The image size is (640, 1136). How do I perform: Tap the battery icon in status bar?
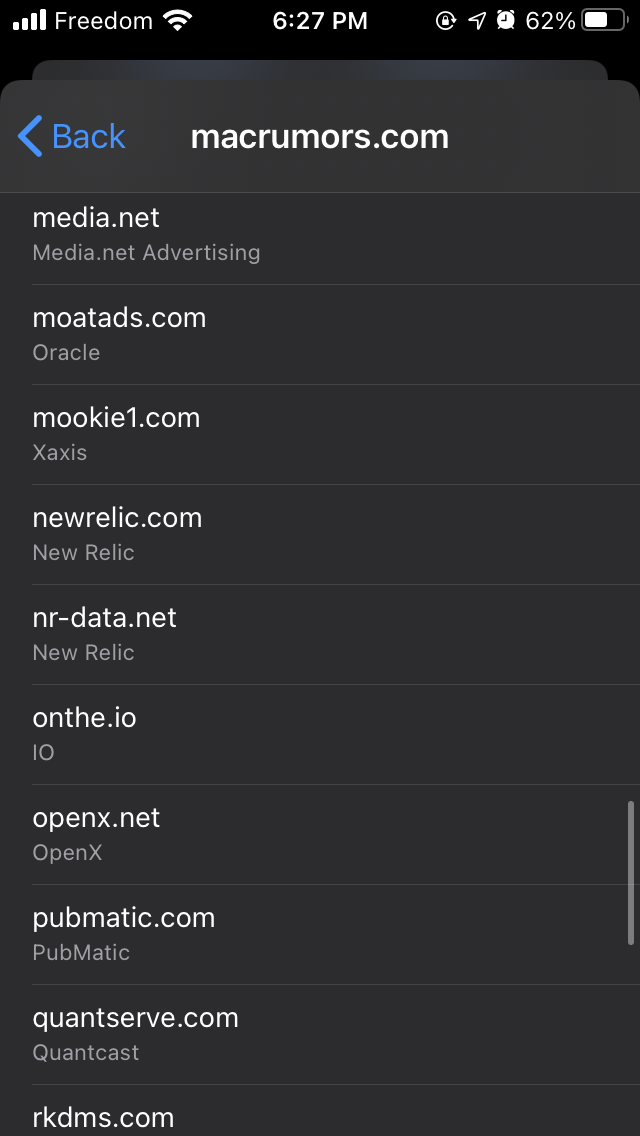(603, 20)
